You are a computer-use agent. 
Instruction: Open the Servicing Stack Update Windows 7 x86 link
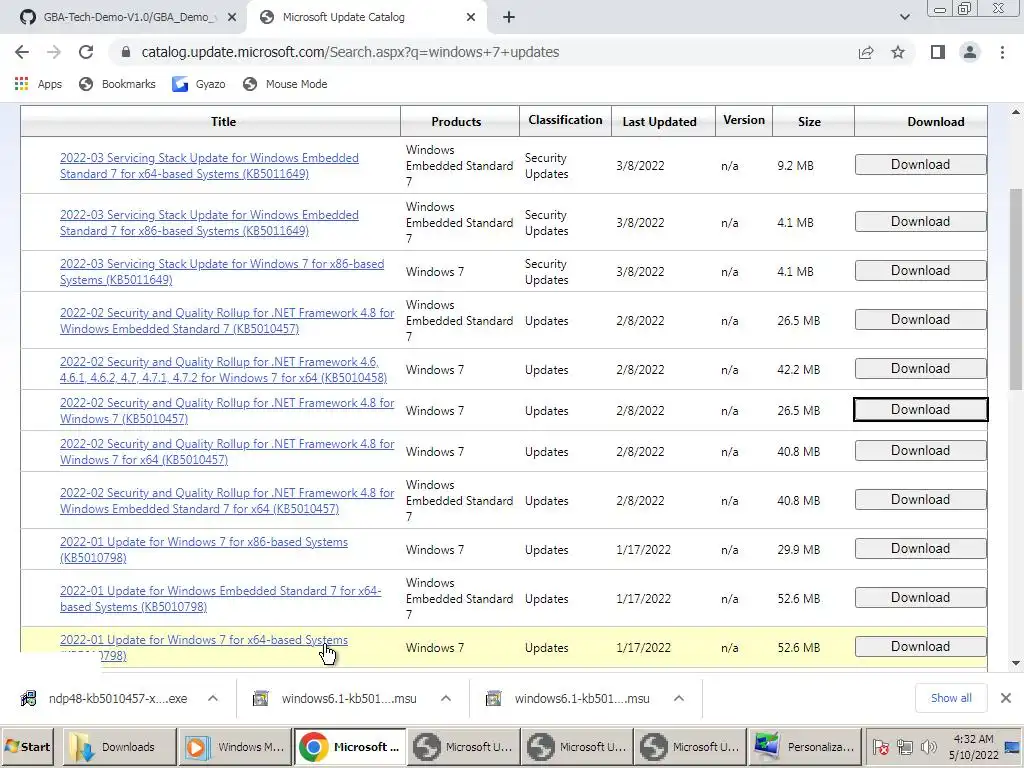[x=222, y=272]
